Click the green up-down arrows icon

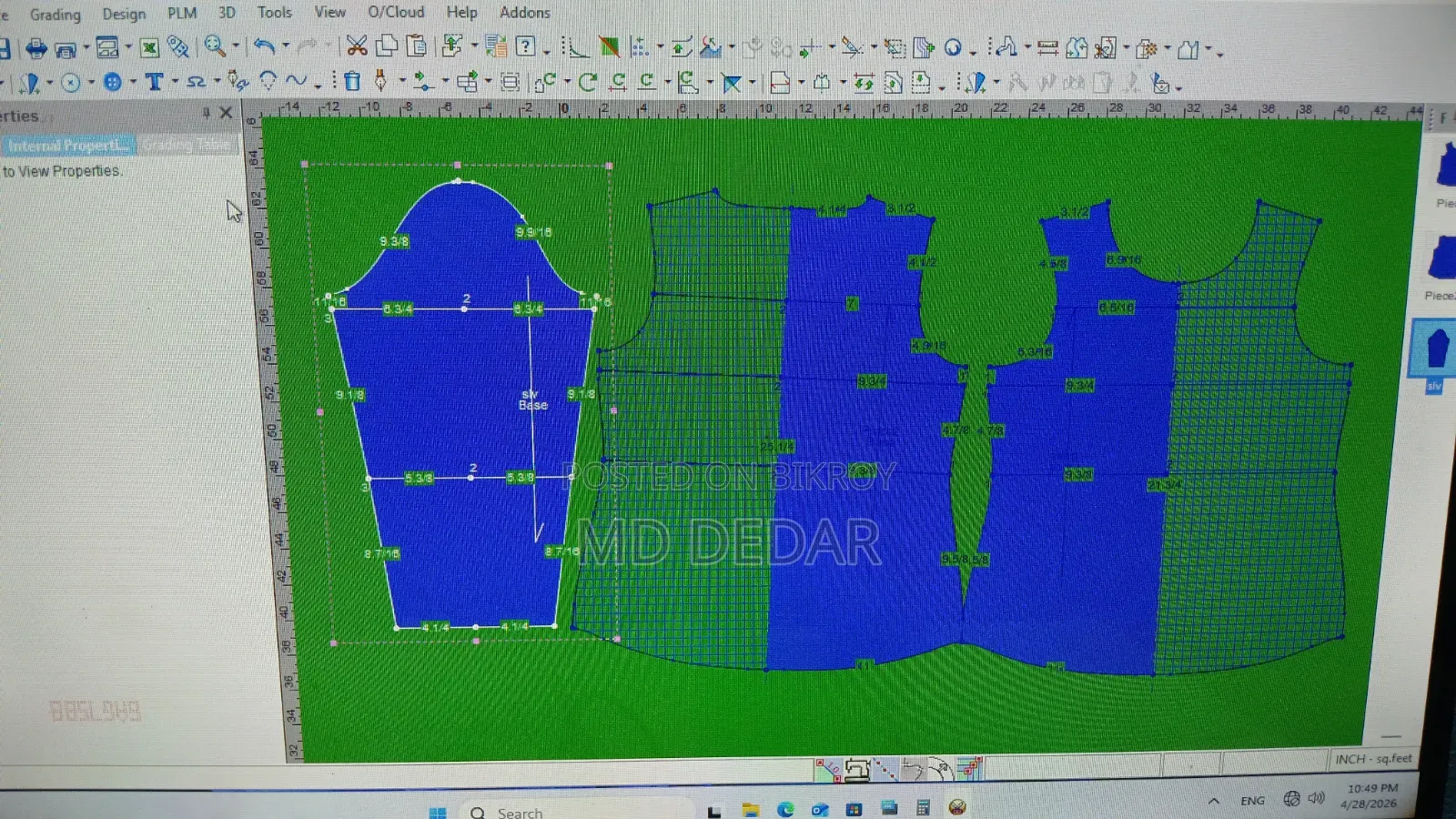pyautogui.click(x=864, y=84)
